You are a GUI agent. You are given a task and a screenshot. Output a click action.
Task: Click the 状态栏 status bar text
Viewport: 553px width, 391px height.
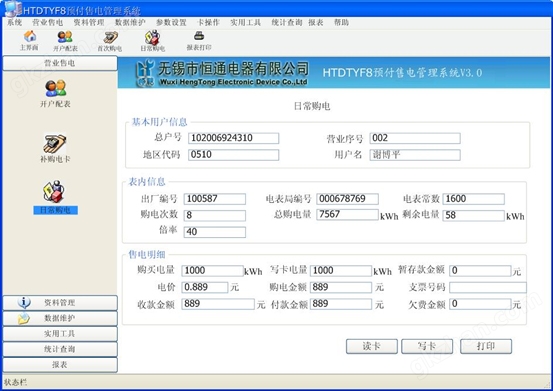click(x=15, y=382)
